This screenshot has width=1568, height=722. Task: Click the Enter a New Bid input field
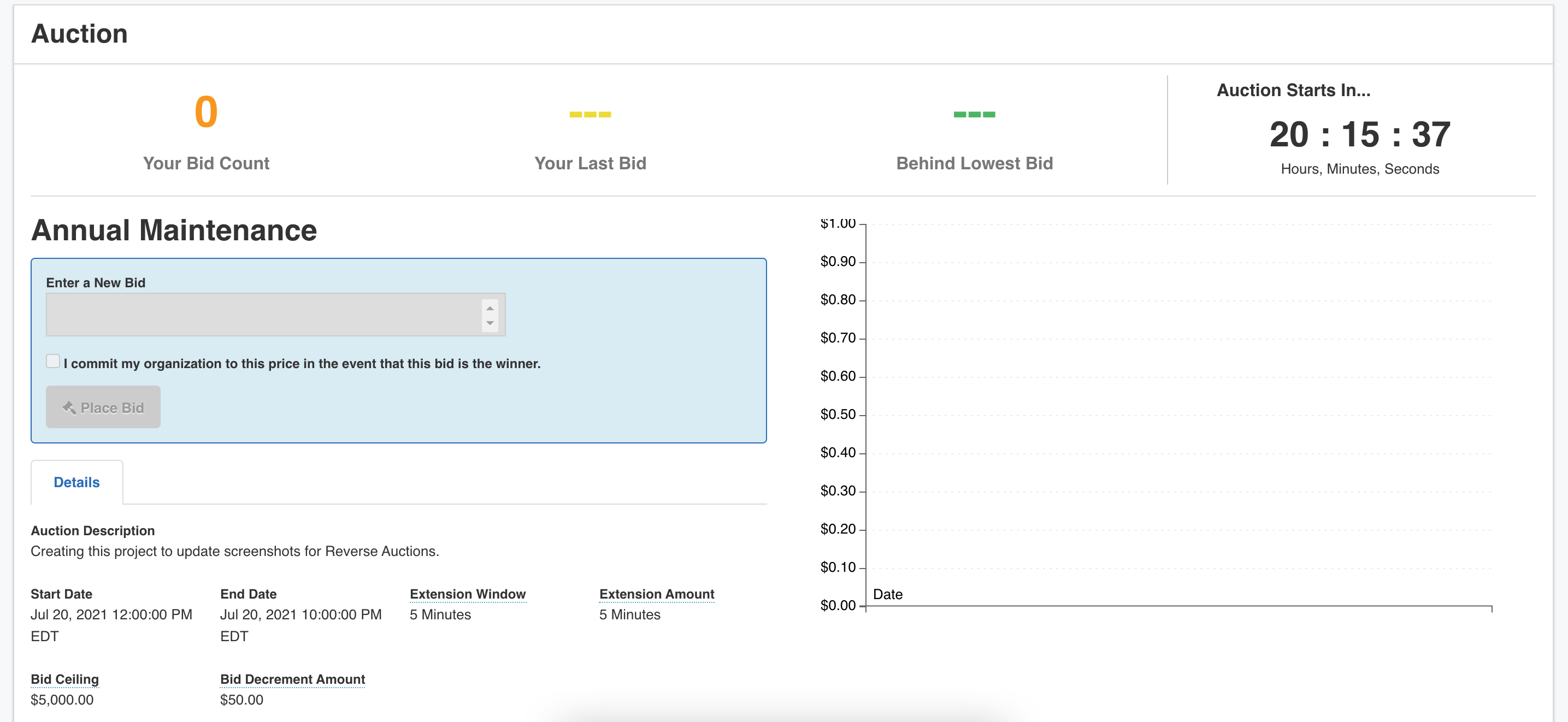click(x=275, y=315)
